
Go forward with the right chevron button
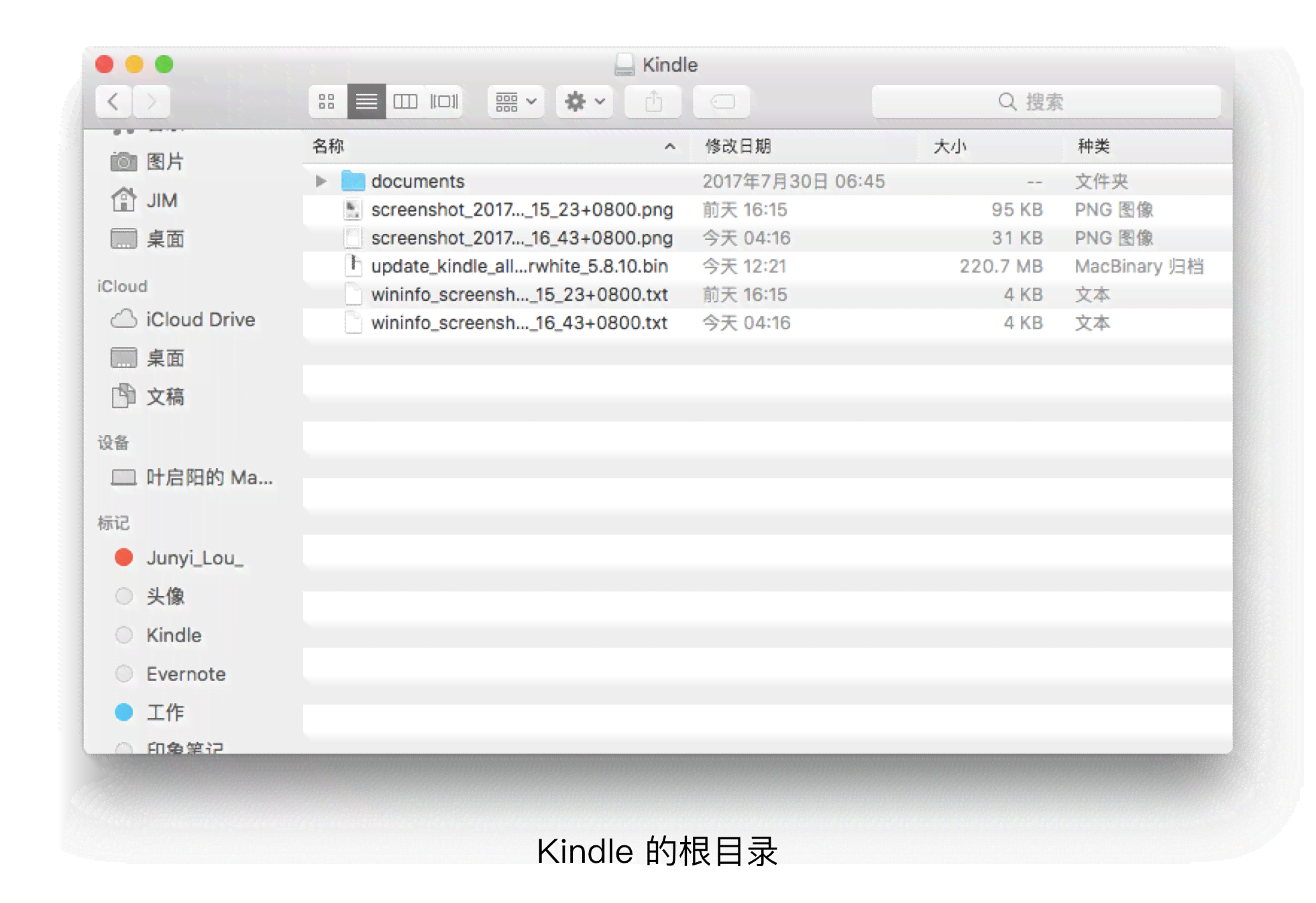click(x=152, y=102)
